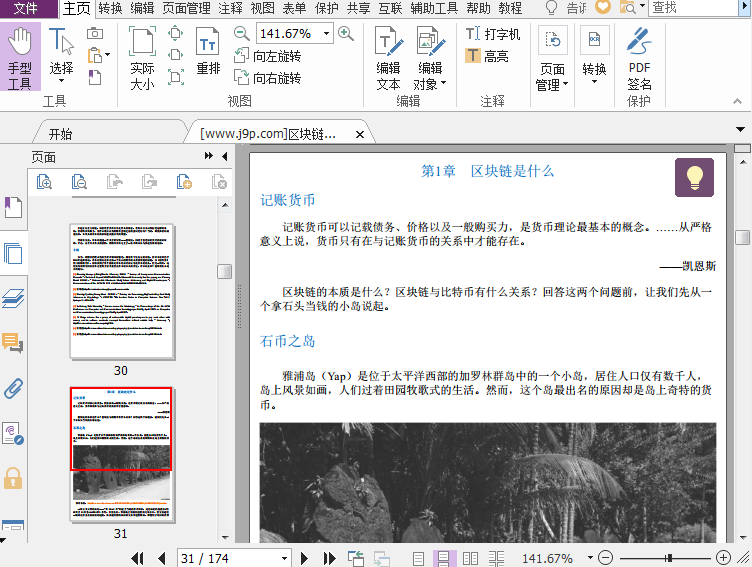Switch to single page view mode
This screenshot has width=752, height=567.
click(x=419, y=558)
